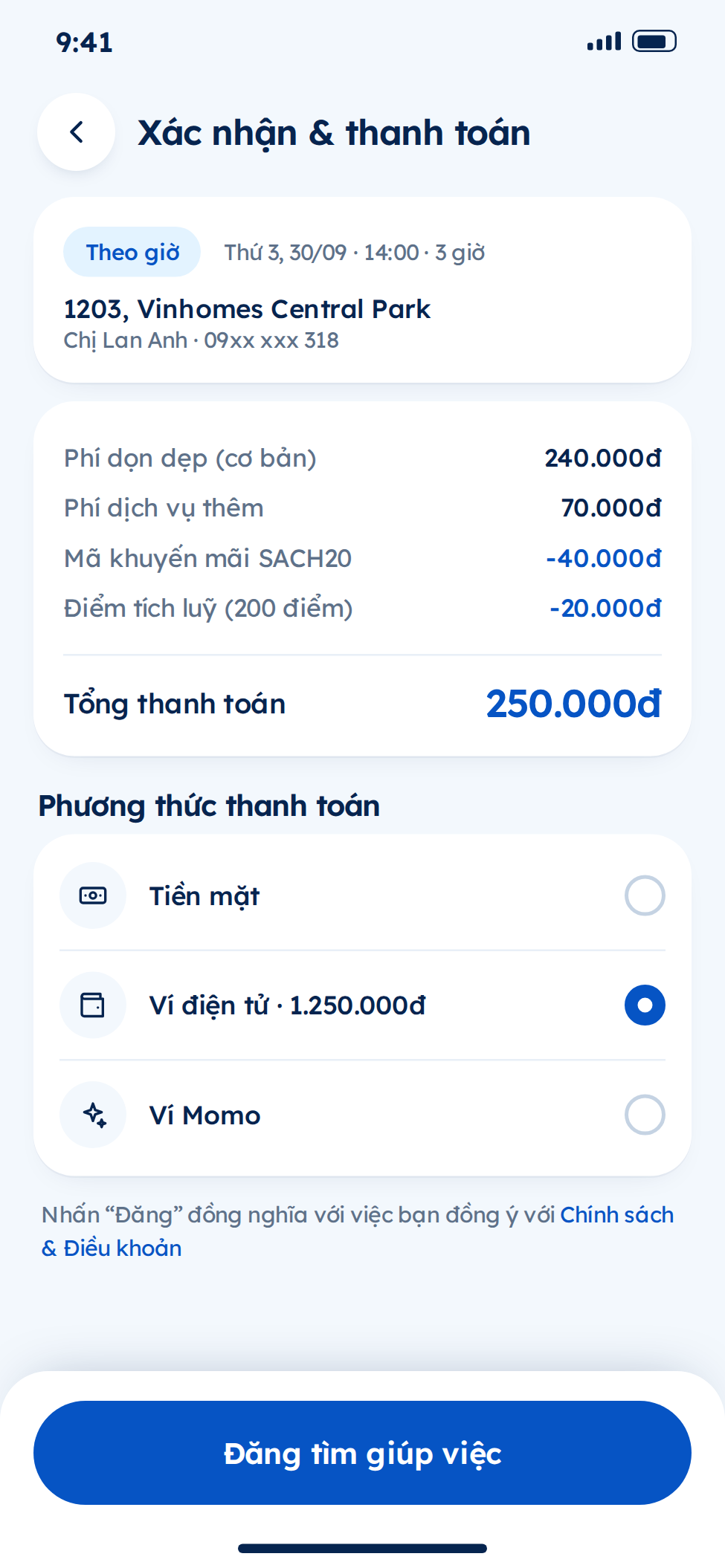Click the e-wallet icon
Screen dimensions: 725x1568
[93, 1005]
